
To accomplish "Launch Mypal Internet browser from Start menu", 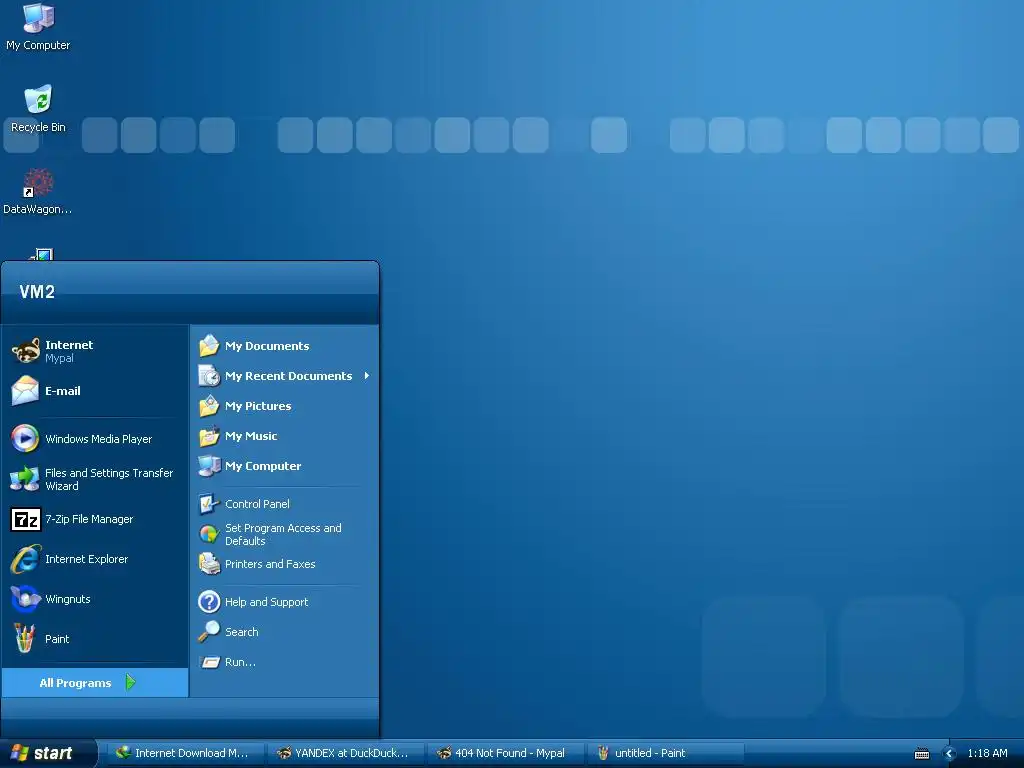I will click(95, 351).
